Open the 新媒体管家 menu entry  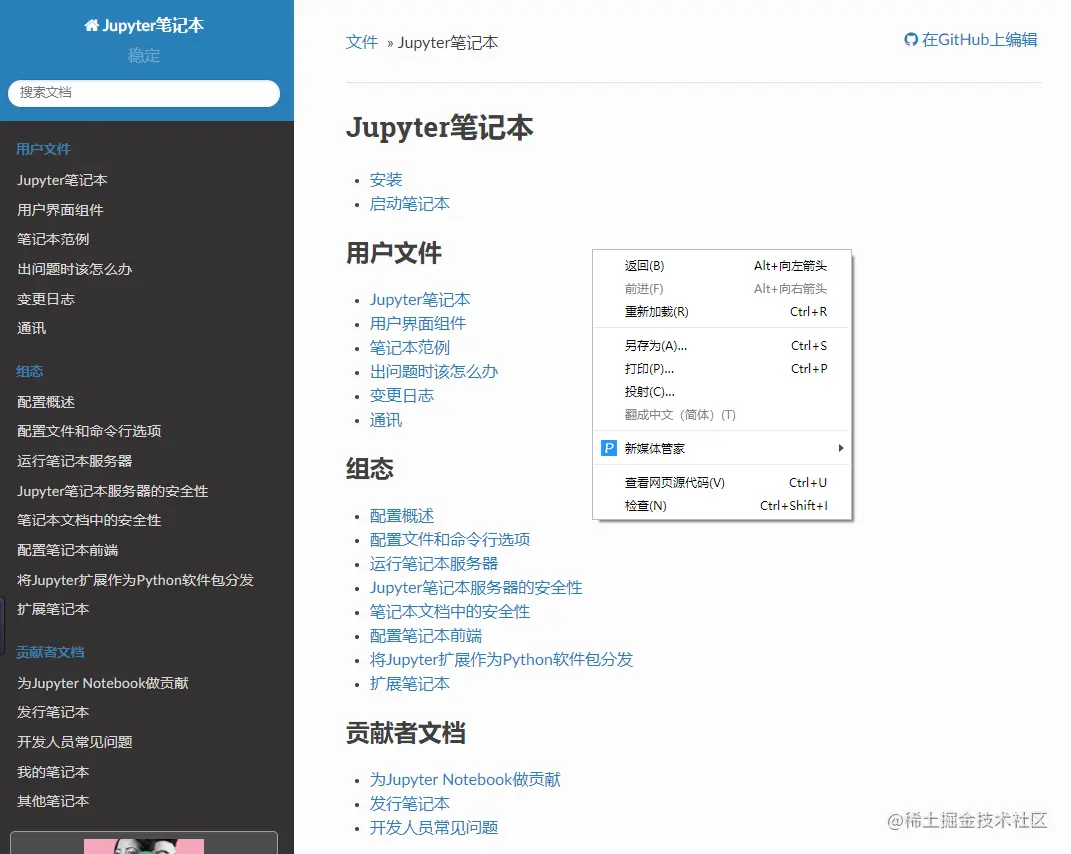(x=722, y=448)
